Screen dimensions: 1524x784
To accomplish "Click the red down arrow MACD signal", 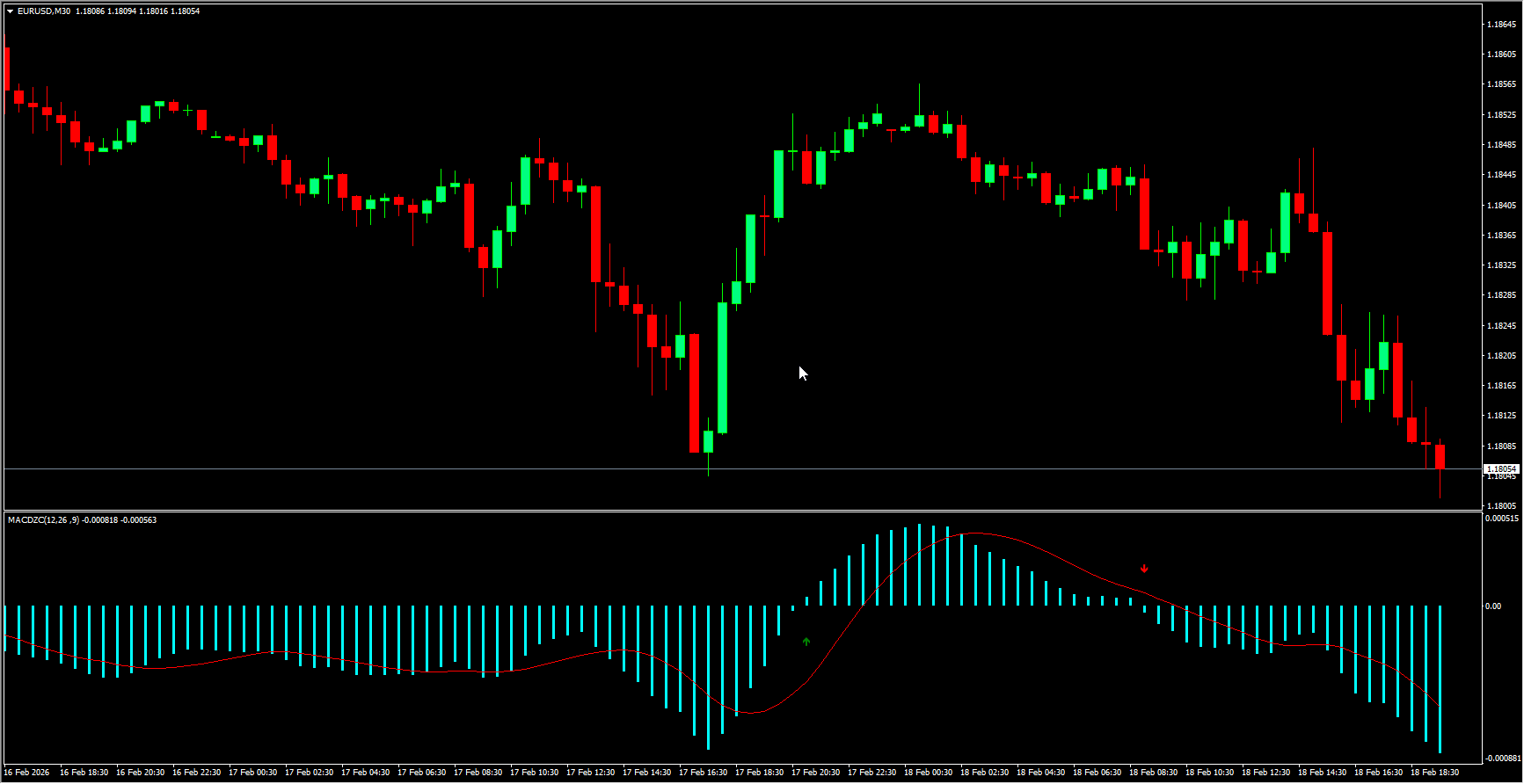I will (x=1144, y=569).
